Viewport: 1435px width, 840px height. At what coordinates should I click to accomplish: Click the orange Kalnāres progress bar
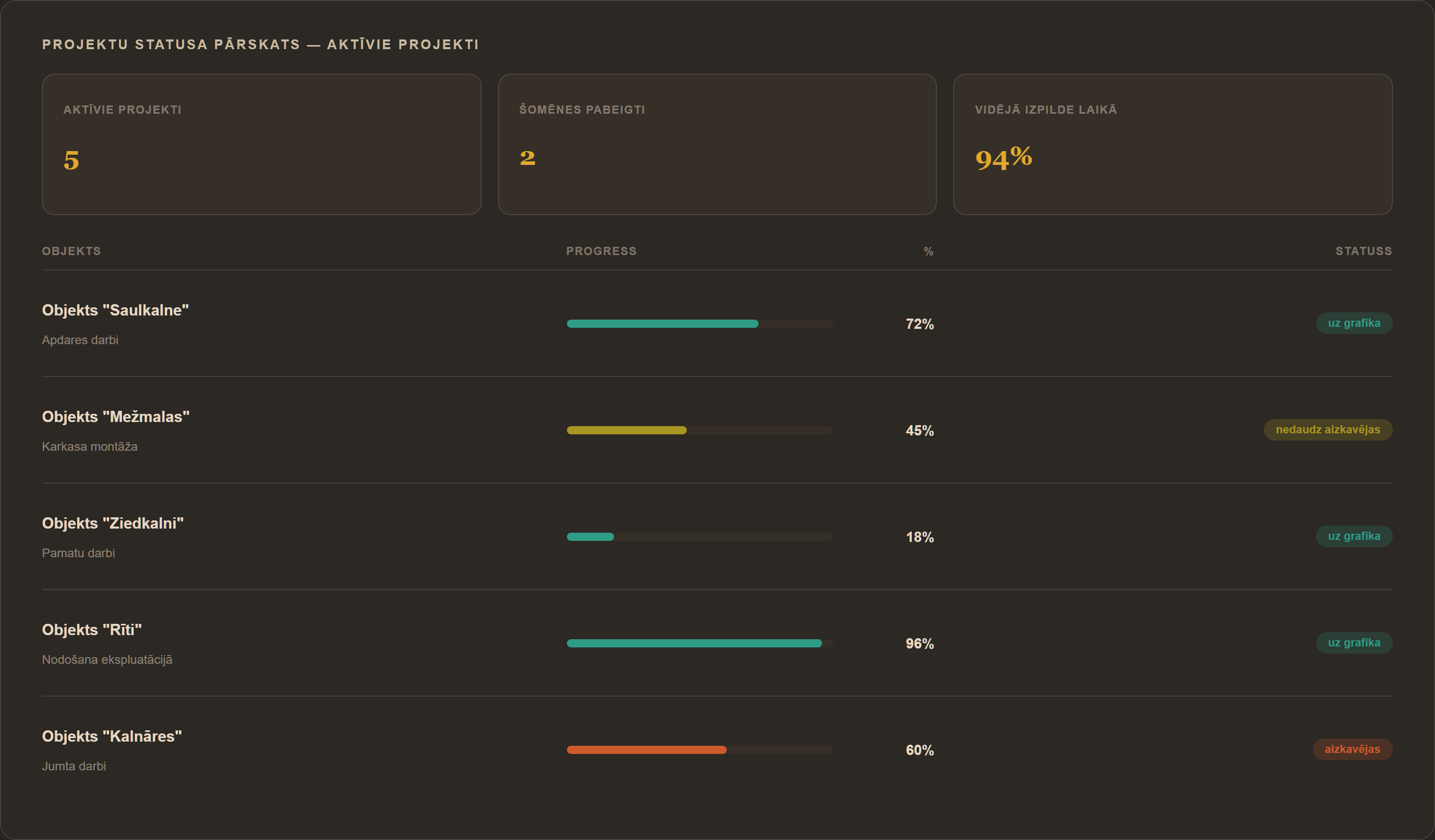pyautogui.click(x=699, y=749)
